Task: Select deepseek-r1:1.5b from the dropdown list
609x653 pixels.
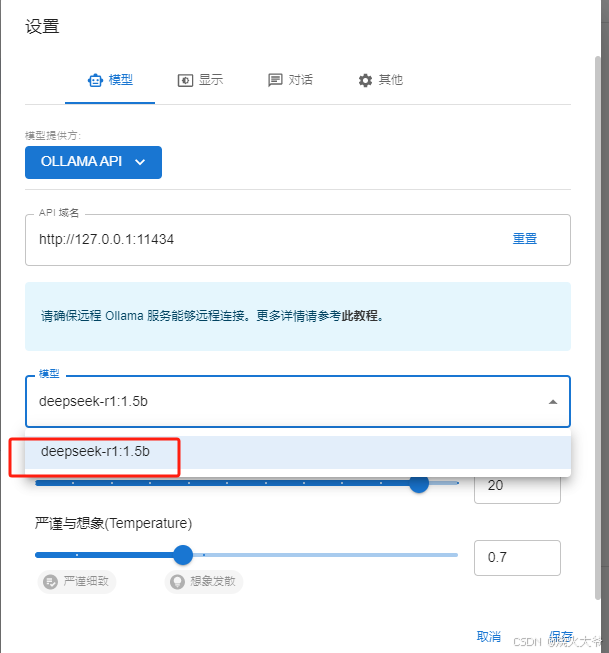Action: coord(297,452)
